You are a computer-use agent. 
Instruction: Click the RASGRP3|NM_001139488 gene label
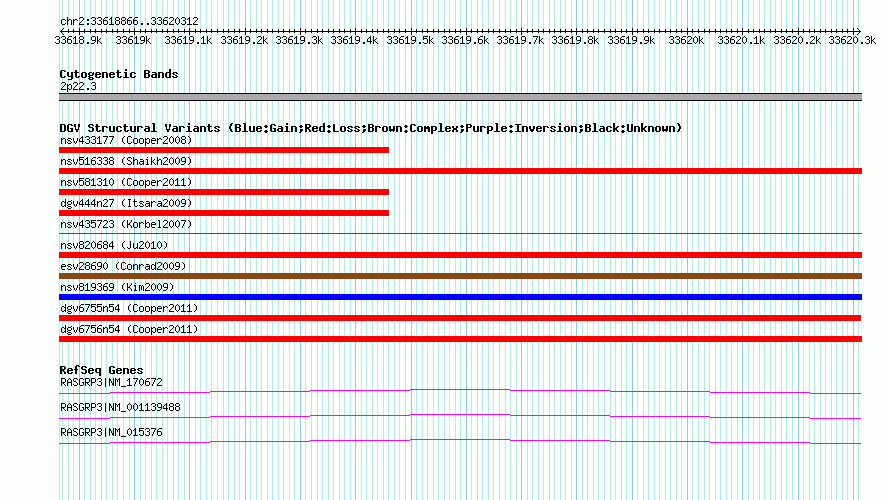120,407
